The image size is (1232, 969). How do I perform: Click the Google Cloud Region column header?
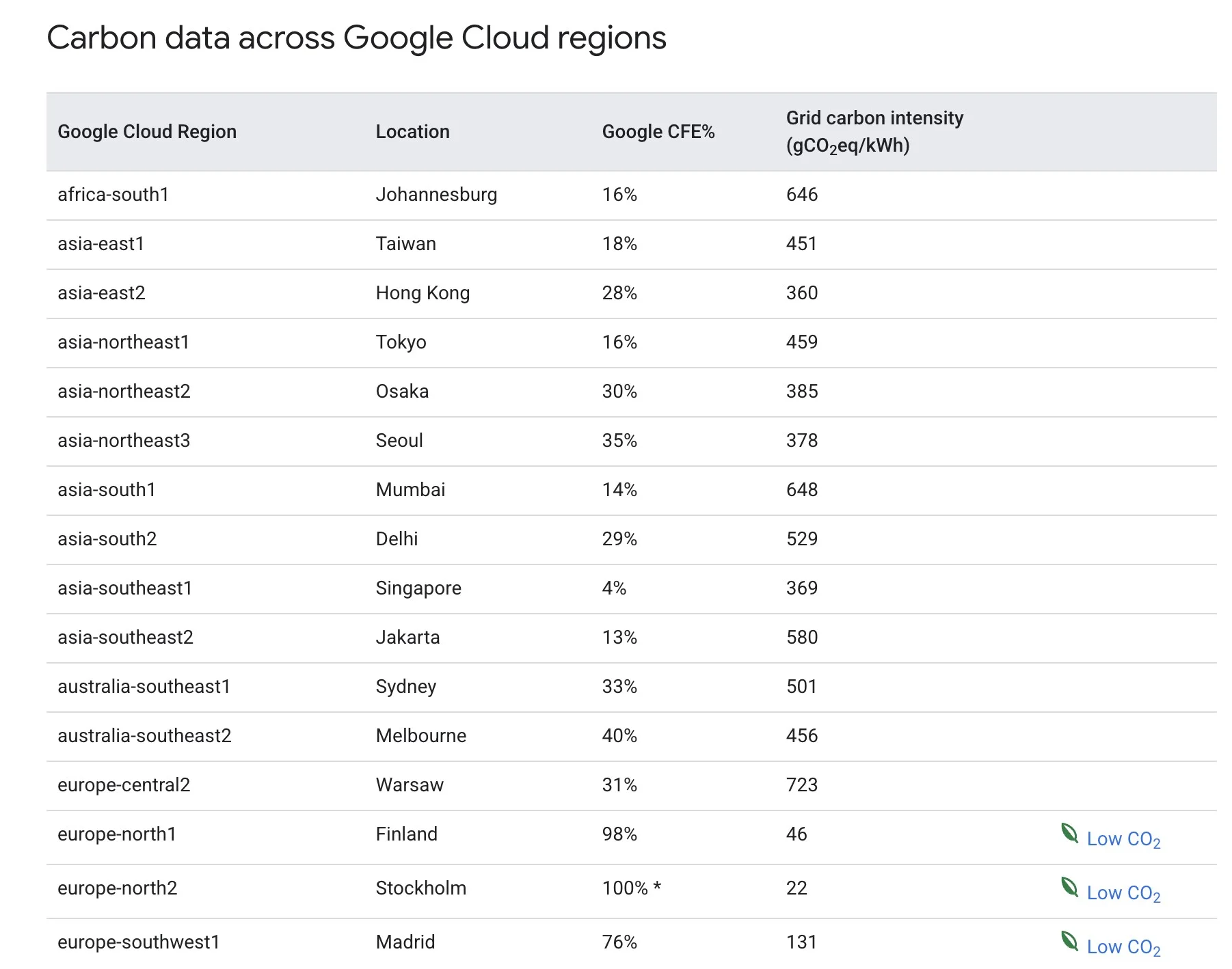(147, 131)
